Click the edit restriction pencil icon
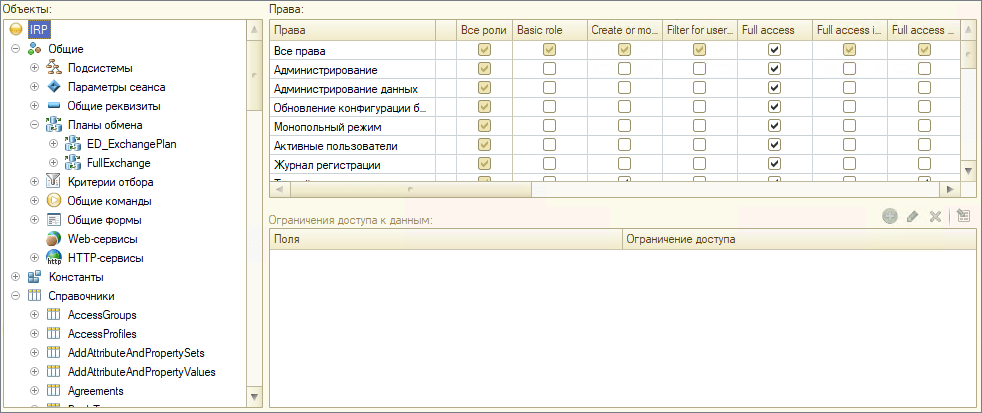Image resolution: width=982 pixels, height=413 pixels. point(912,217)
